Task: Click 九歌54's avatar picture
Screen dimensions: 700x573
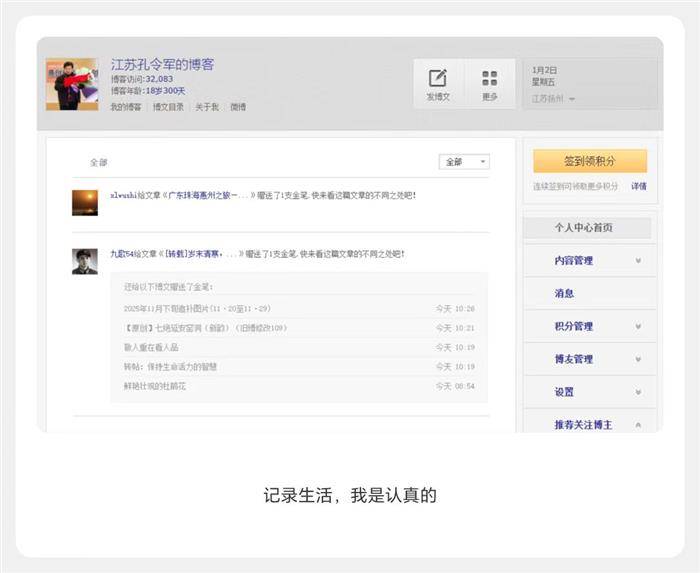Action: click(x=85, y=261)
